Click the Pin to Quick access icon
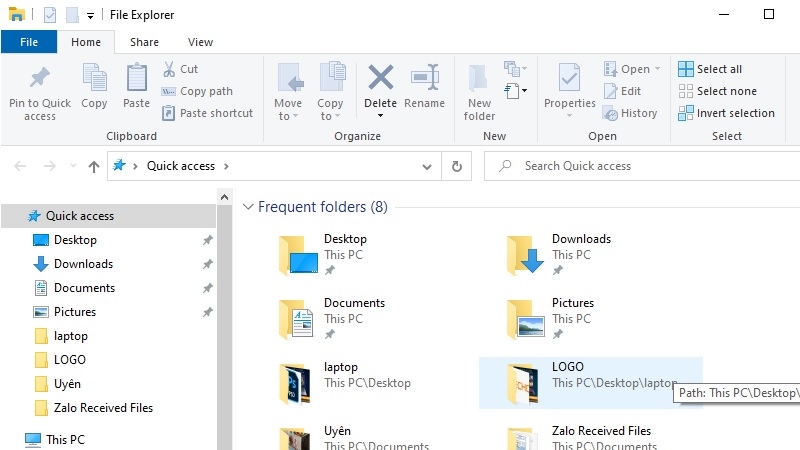Viewport: 800px width, 450px height. click(39, 78)
